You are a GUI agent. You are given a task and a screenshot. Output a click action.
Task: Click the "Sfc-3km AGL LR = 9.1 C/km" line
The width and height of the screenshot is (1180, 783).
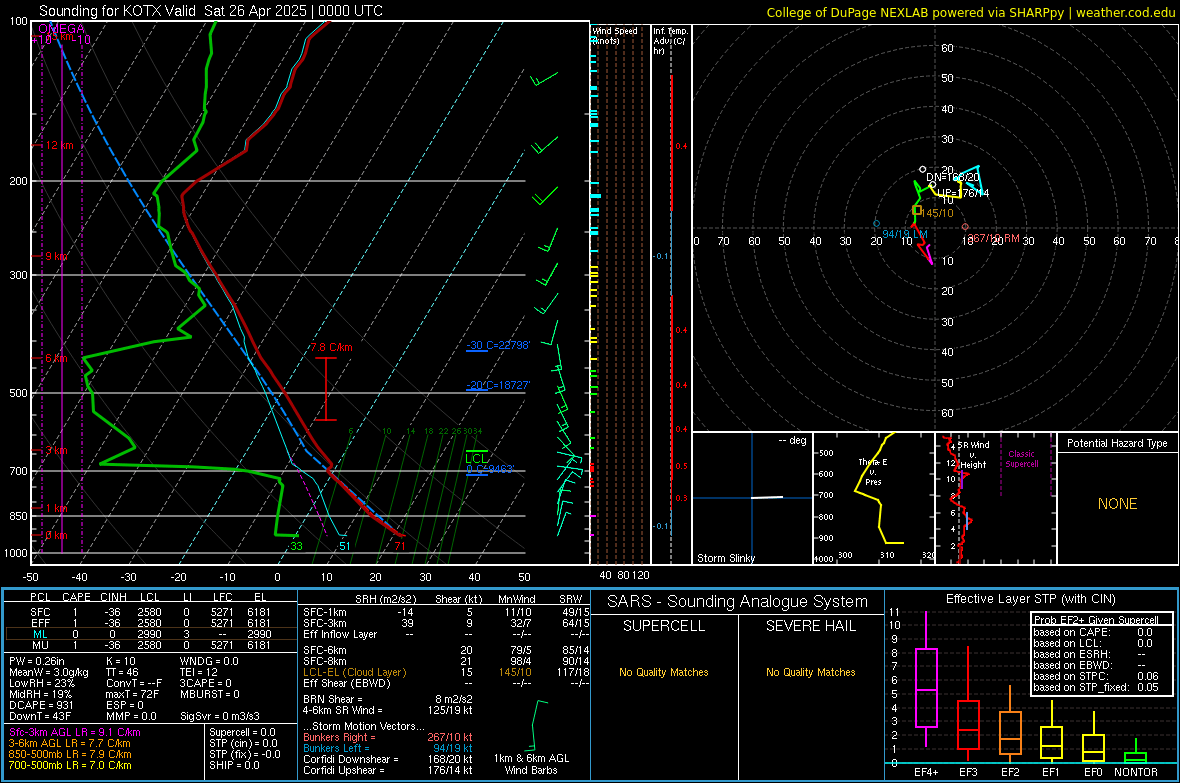[x=75, y=733]
